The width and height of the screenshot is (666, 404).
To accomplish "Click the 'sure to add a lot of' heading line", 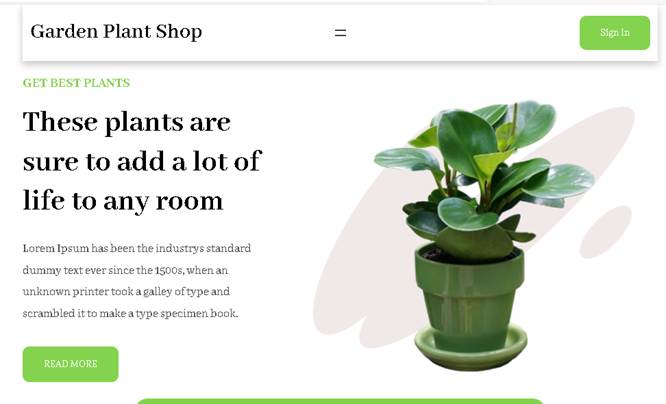I will [142, 161].
